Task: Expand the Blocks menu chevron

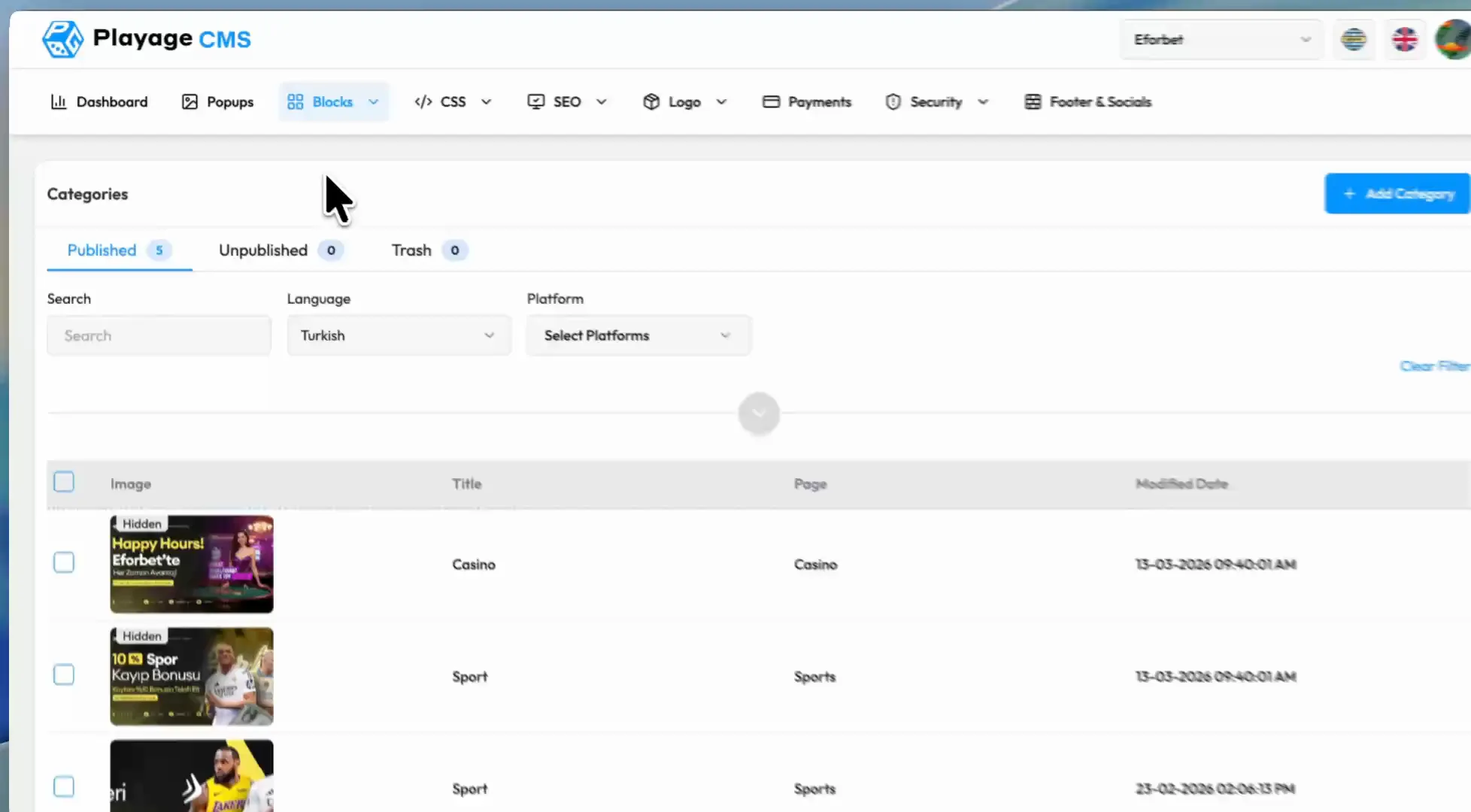Action: pyautogui.click(x=373, y=101)
